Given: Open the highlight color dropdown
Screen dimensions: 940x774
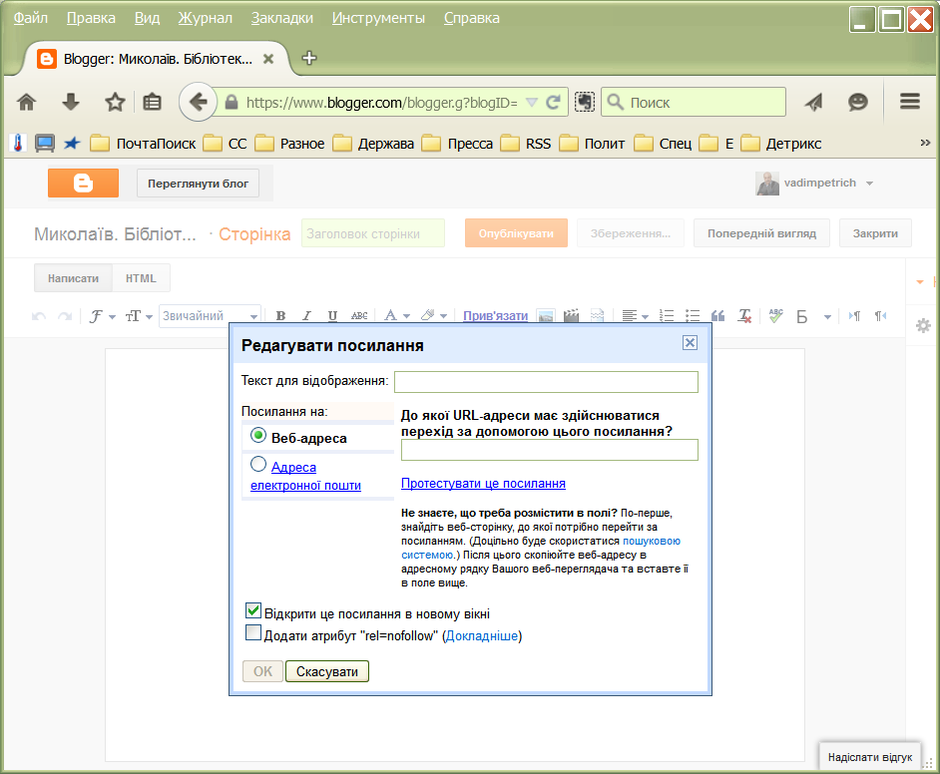Looking at the screenshot, I should click(x=434, y=316).
